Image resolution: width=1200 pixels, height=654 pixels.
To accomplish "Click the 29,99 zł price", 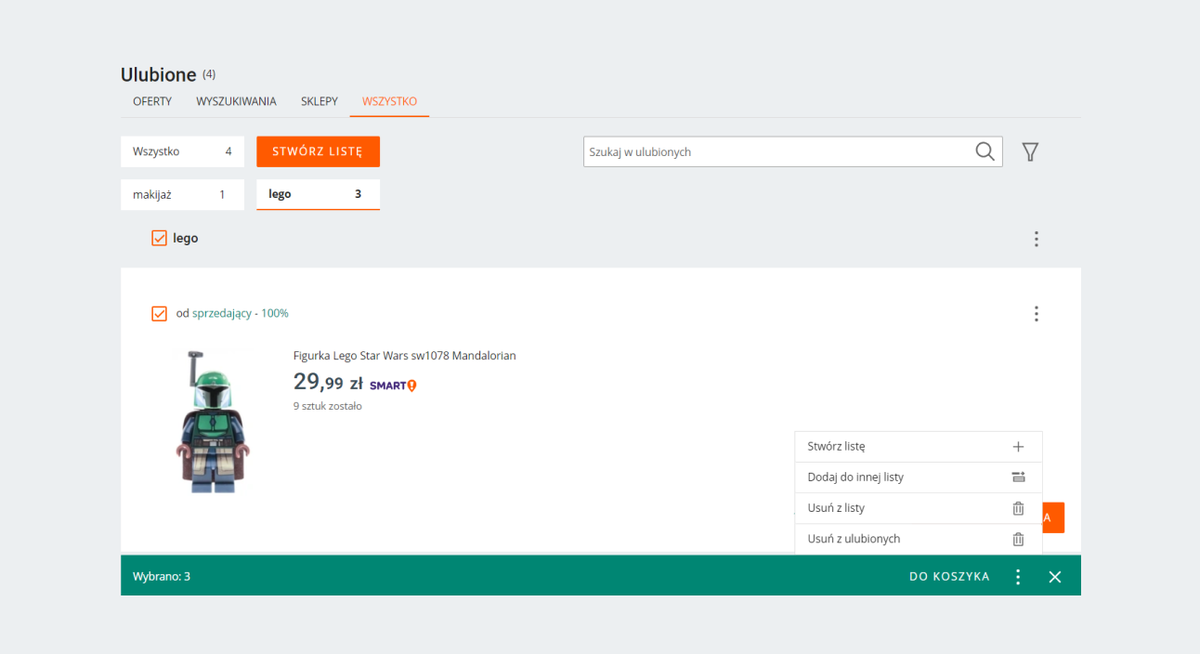I will coord(328,382).
